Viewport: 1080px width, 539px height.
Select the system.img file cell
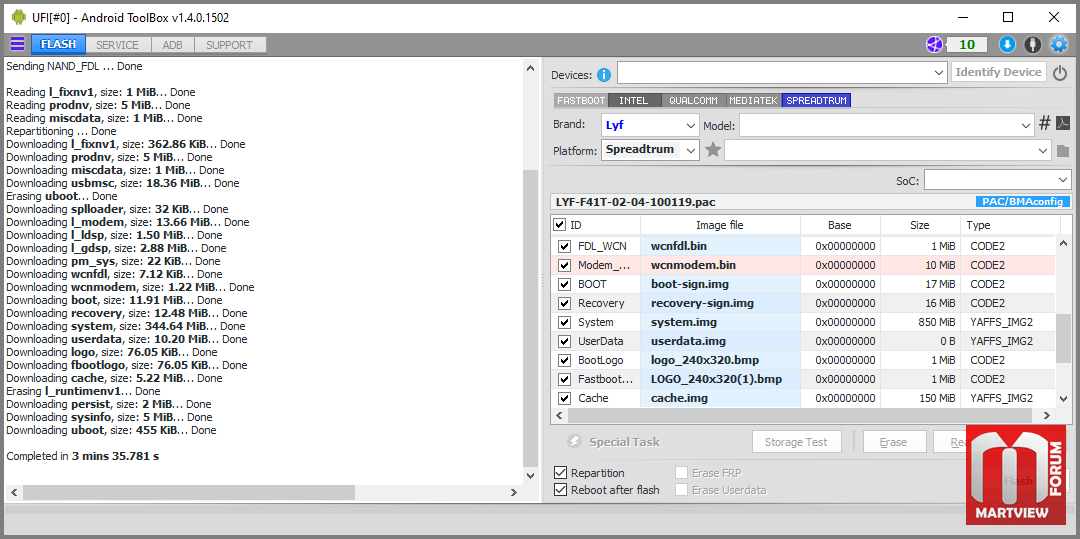[x=720, y=322]
